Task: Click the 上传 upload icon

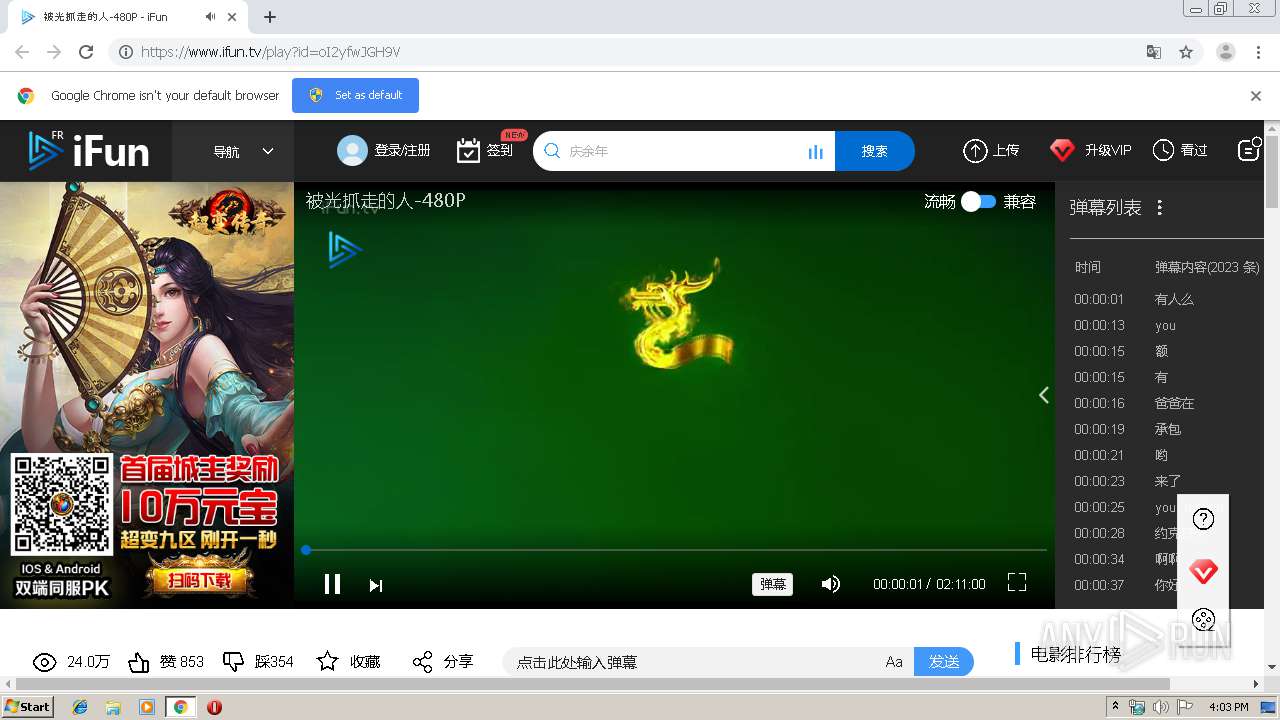Action: 975,150
